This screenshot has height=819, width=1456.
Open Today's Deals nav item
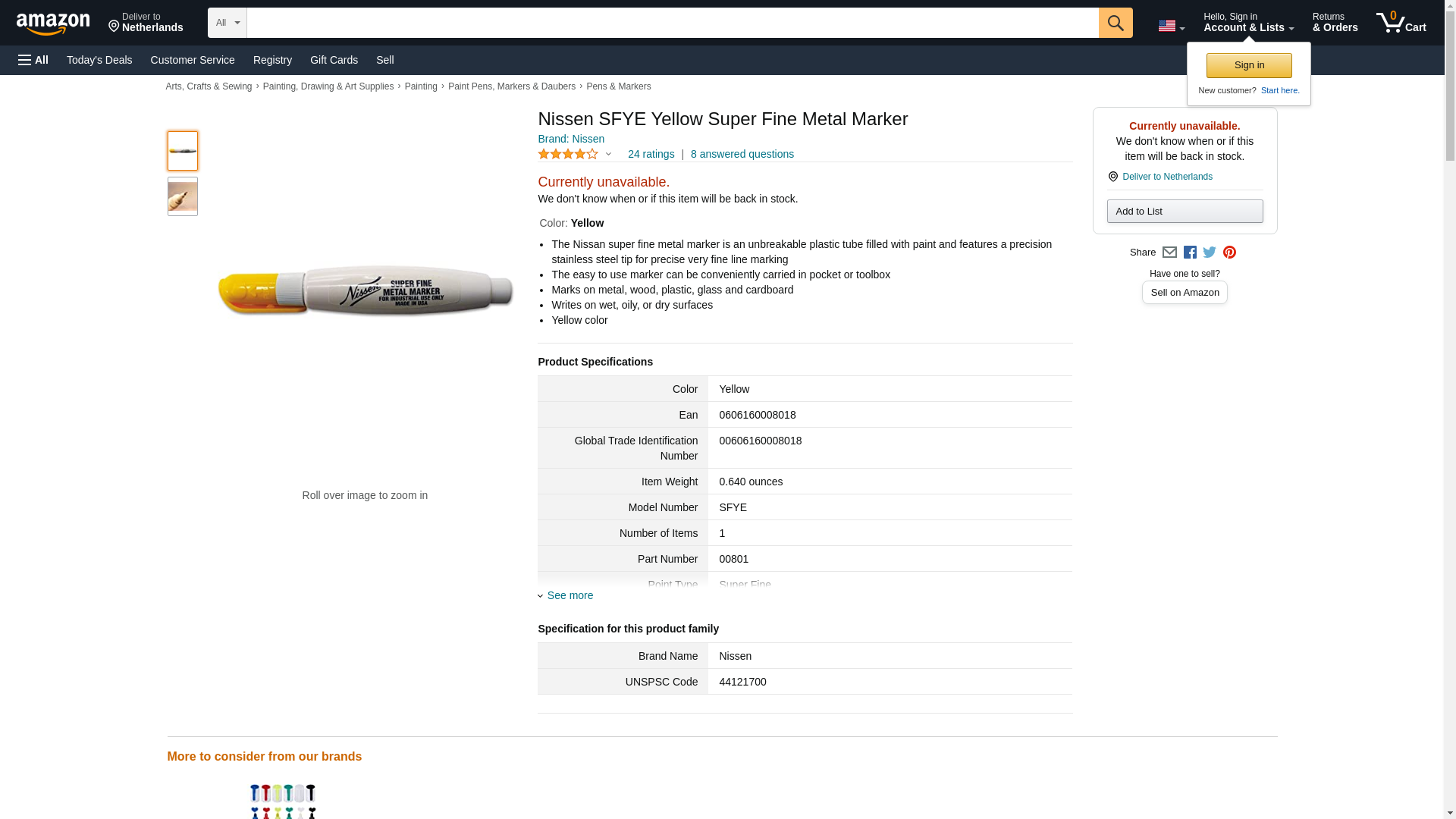click(99, 60)
